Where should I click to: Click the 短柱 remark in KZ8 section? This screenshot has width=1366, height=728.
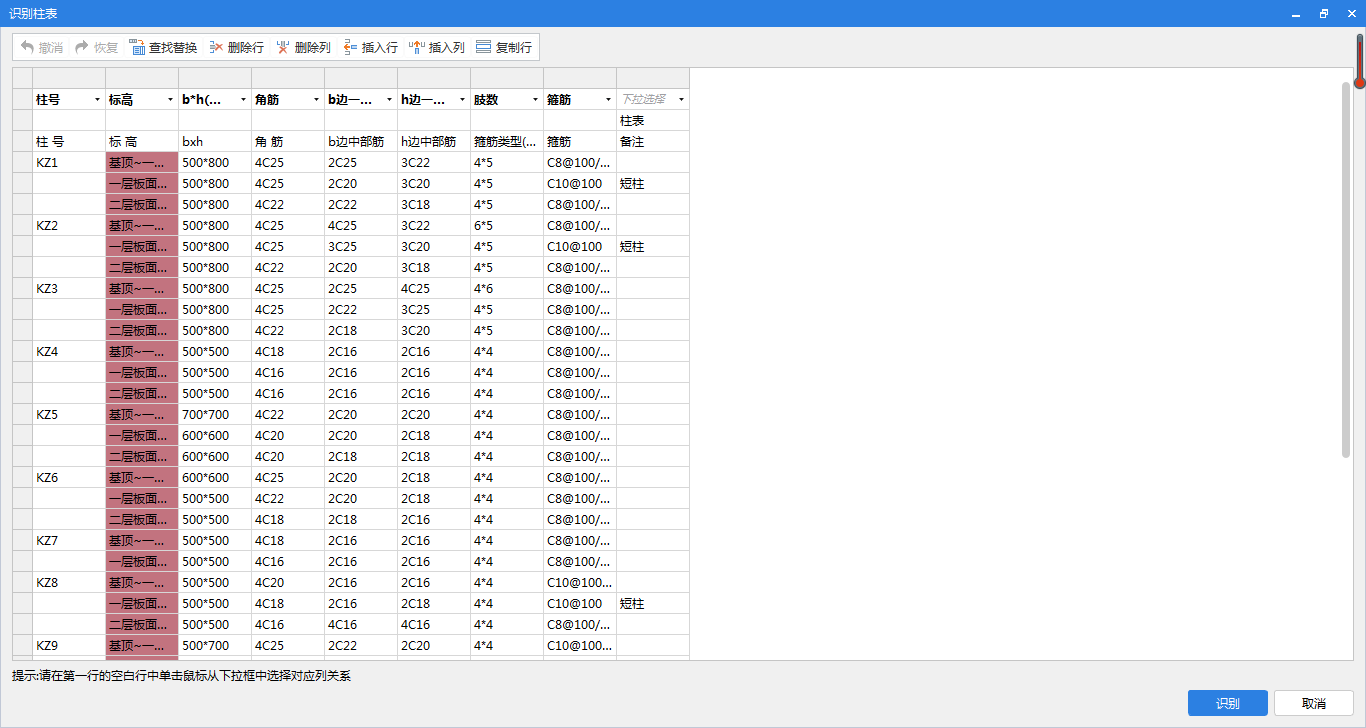click(x=653, y=603)
